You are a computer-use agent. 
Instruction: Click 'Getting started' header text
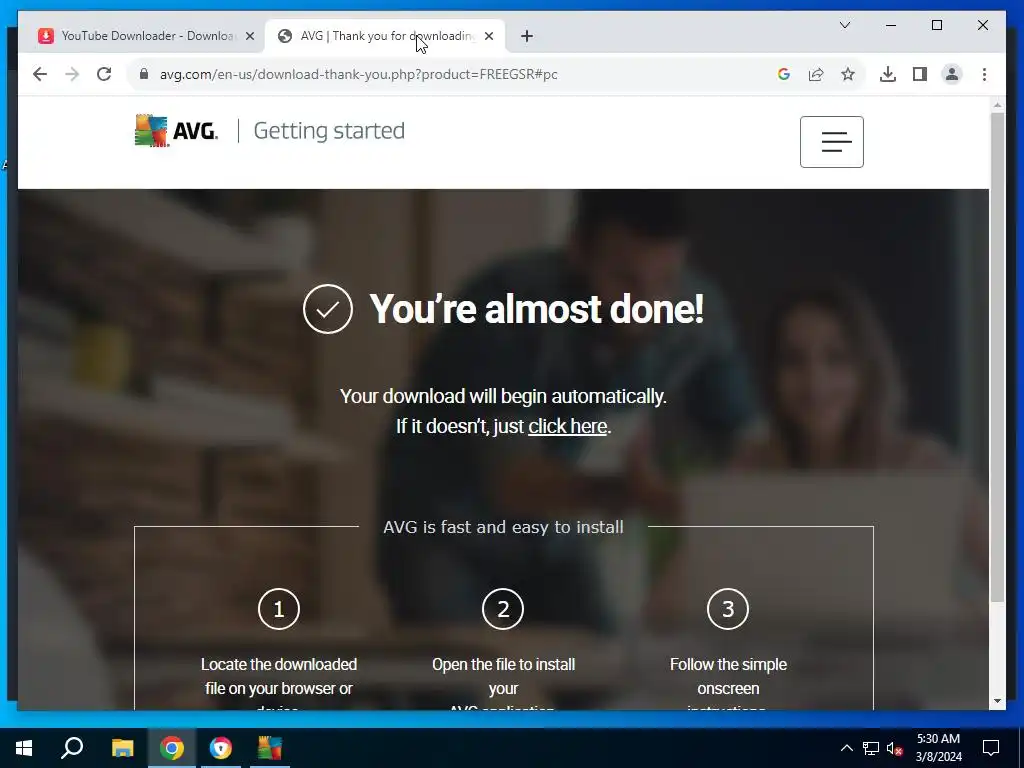point(329,131)
